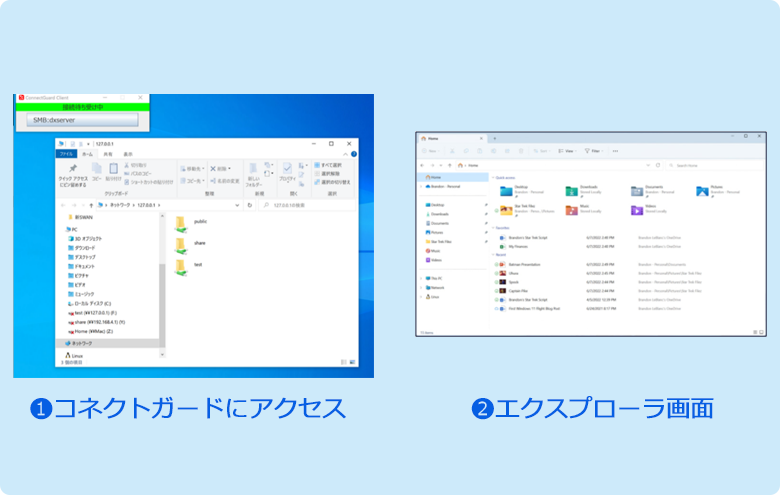Open the public shared folder

pyautogui.click(x=191, y=223)
